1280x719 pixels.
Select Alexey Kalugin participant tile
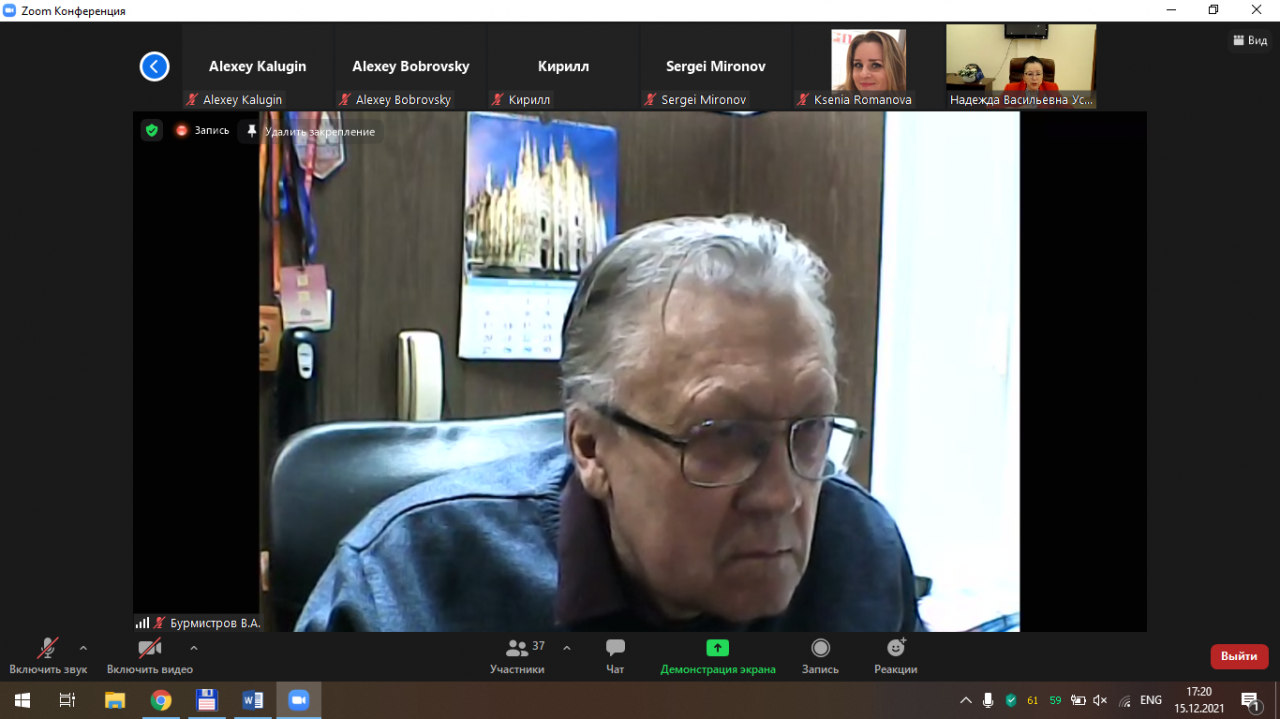257,67
